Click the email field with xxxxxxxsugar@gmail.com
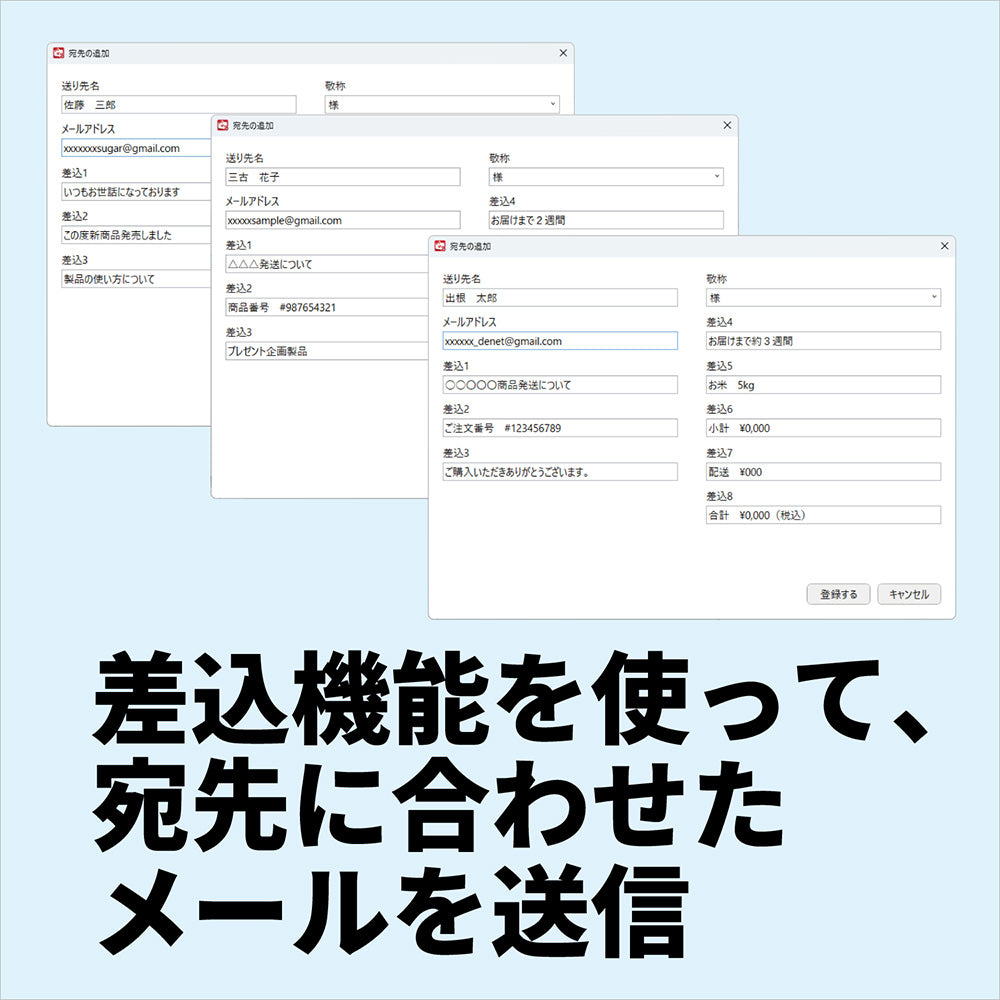 coord(136,148)
